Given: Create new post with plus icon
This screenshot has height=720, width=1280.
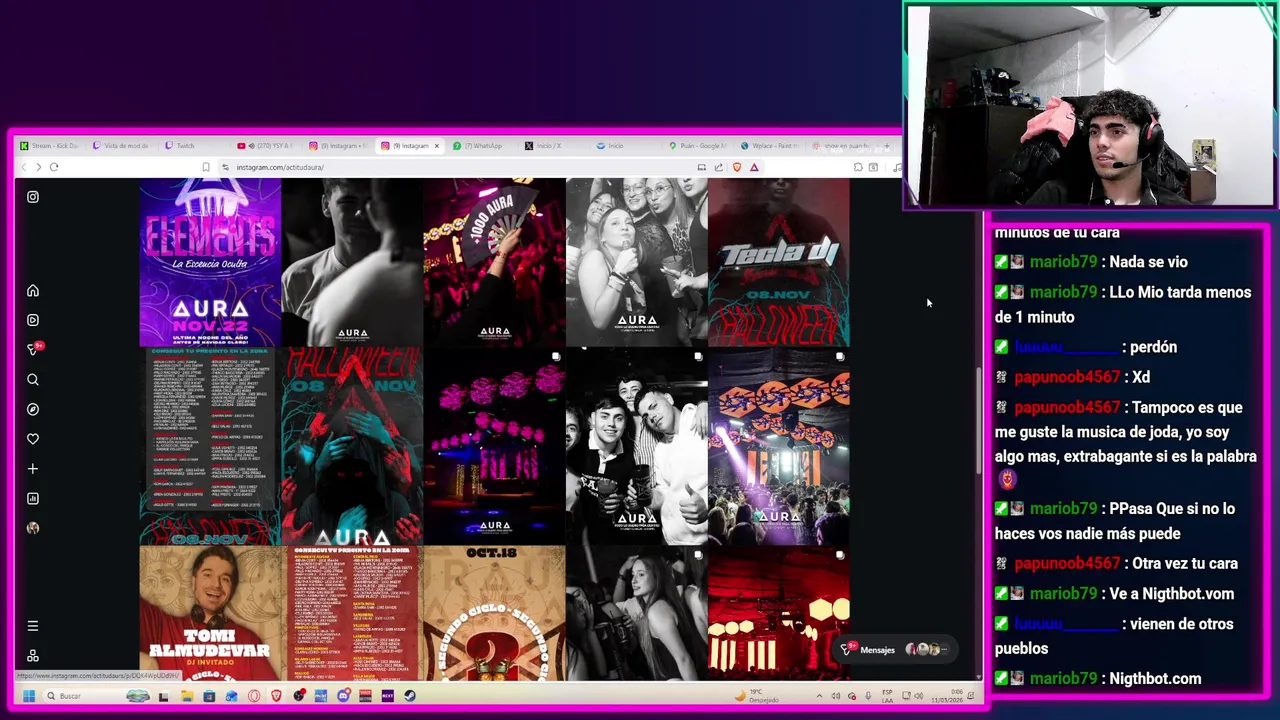Looking at the screenshot, I should tap(33, 468).
